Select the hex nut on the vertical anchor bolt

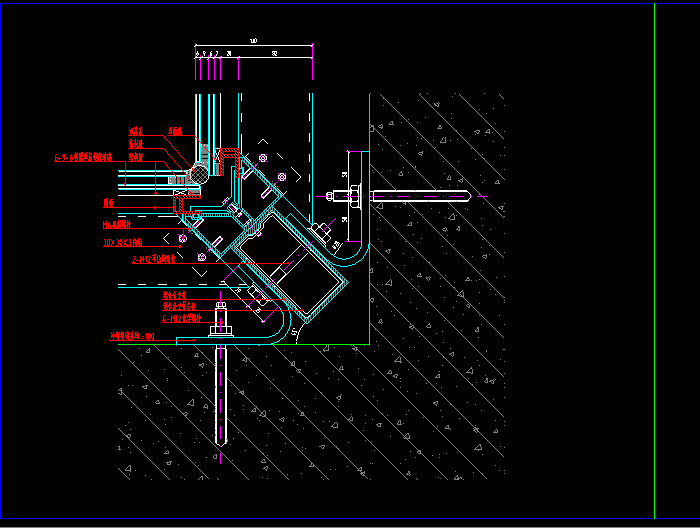coord(221,331)
